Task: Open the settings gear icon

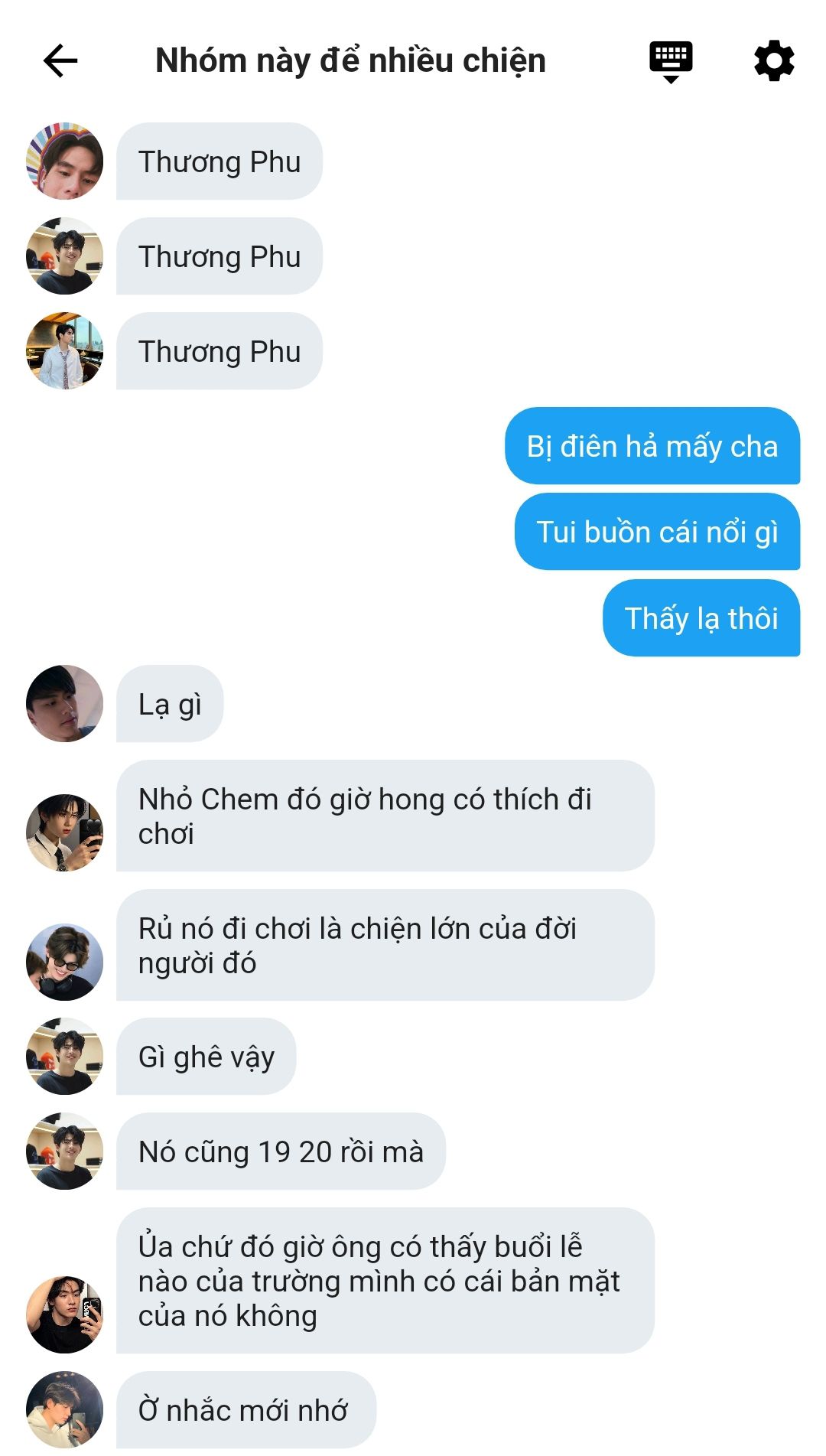Action: point(774,61)
